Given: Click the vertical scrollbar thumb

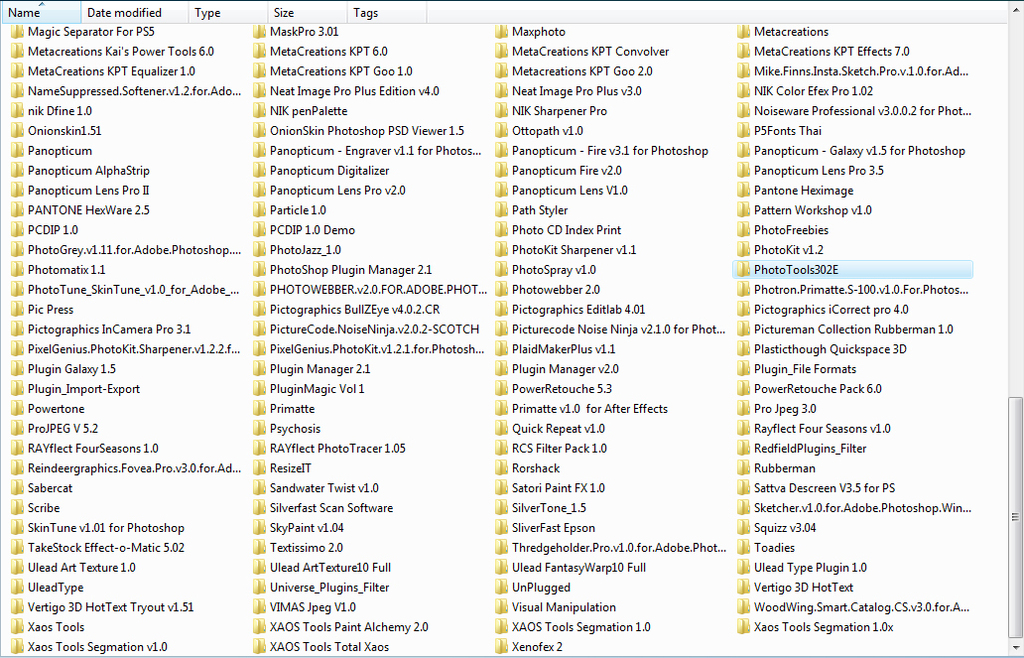Looking at the screenshot, I should pos(1016,517).
